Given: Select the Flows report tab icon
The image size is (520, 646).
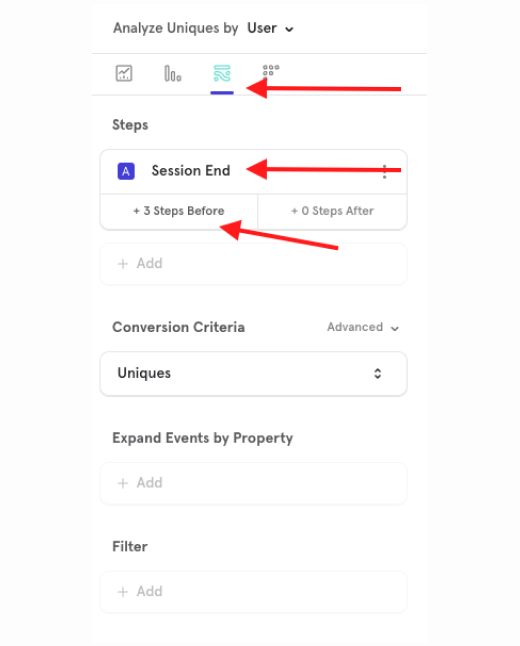Looking at the screenshot, I should 222,74.
